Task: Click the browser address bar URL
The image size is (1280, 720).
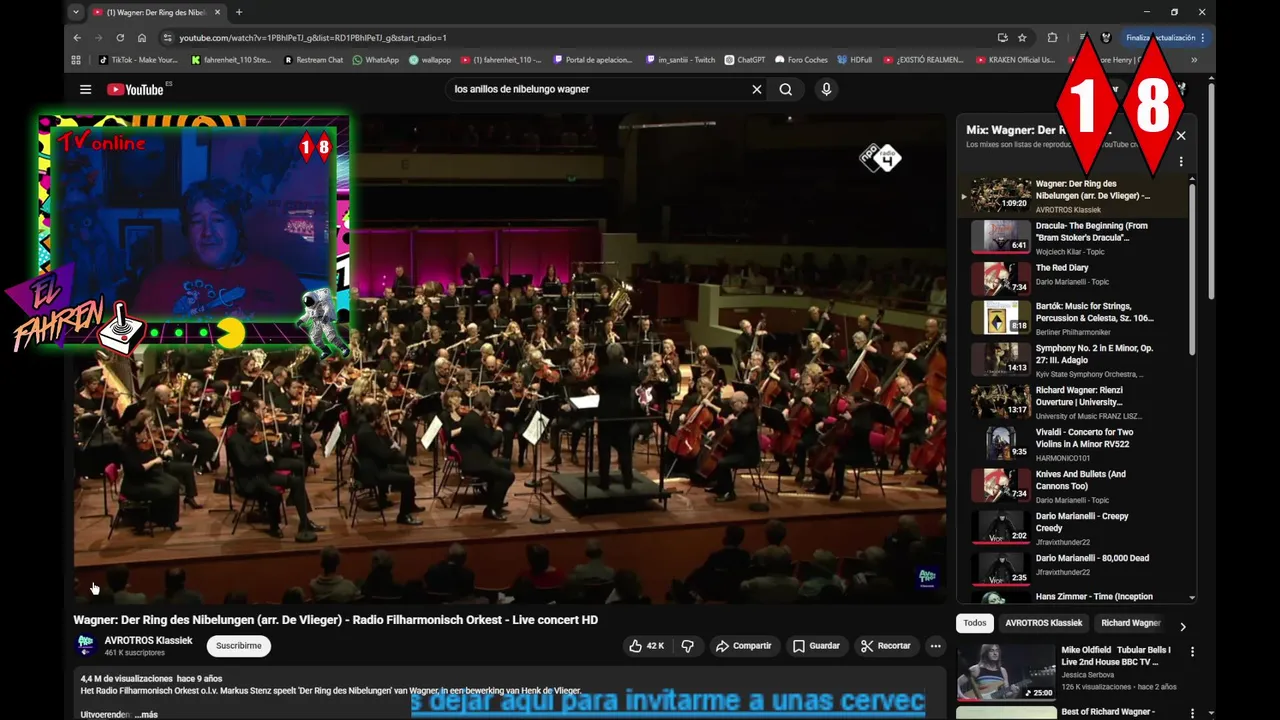Action: tap(313, 38)
